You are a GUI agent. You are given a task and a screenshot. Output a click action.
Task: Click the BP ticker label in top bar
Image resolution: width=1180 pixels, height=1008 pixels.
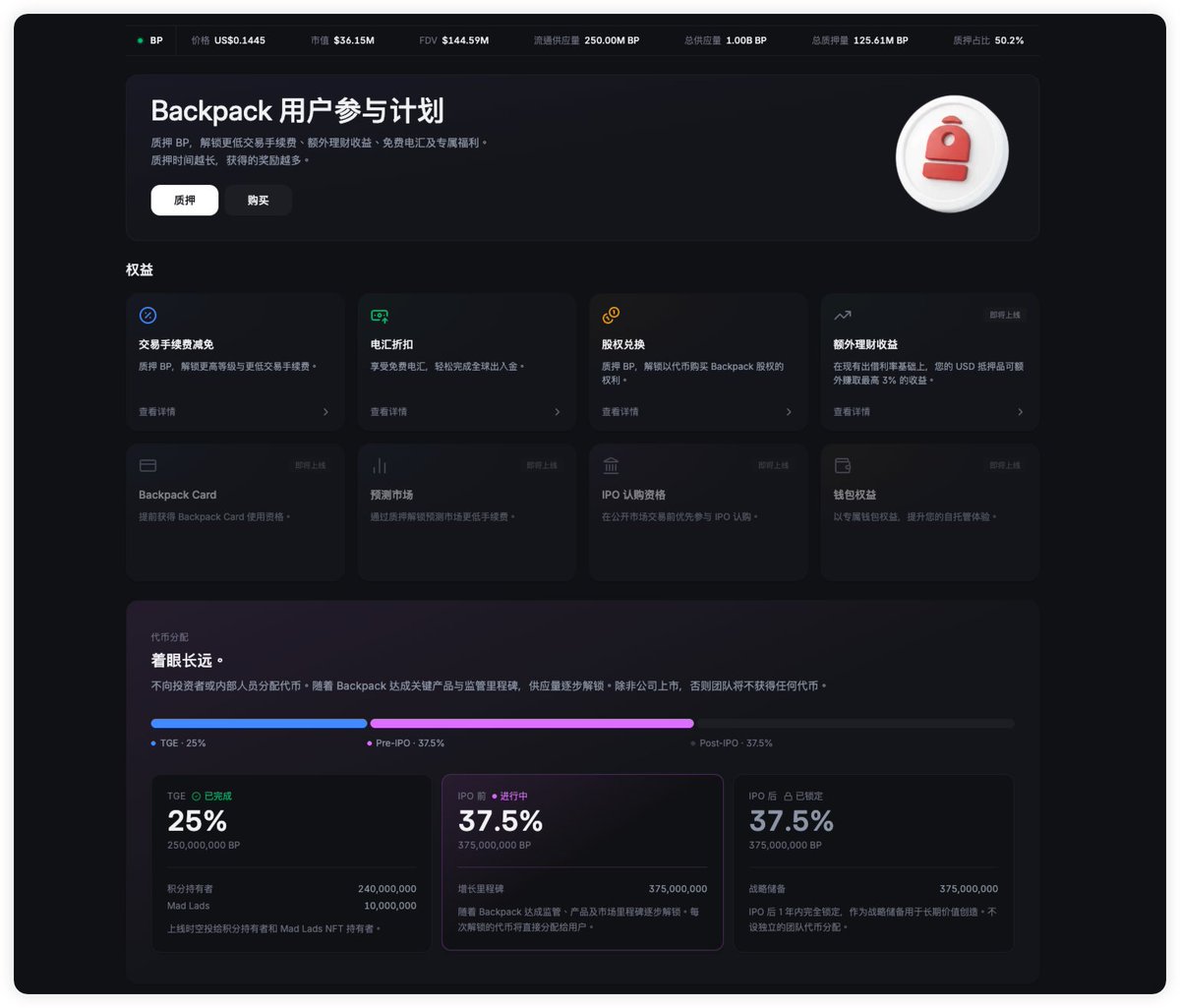point(156,40)
